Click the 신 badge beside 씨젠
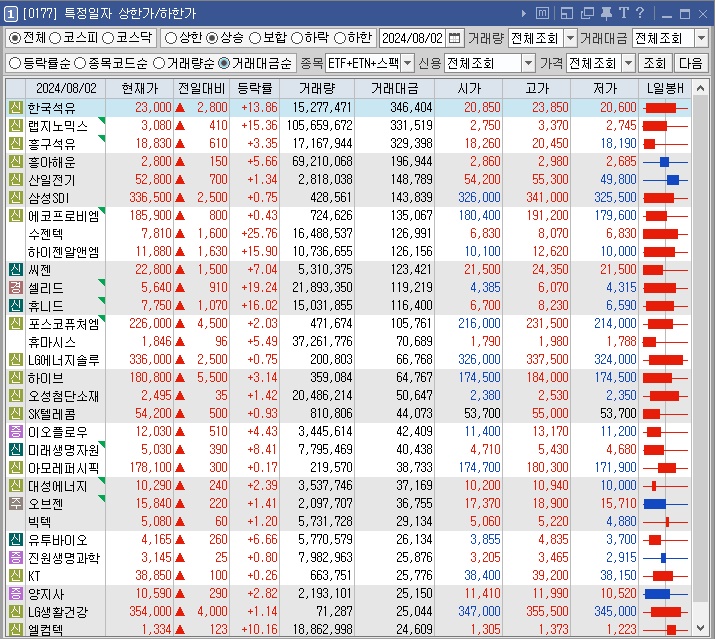715x639 pixels. 16,270
